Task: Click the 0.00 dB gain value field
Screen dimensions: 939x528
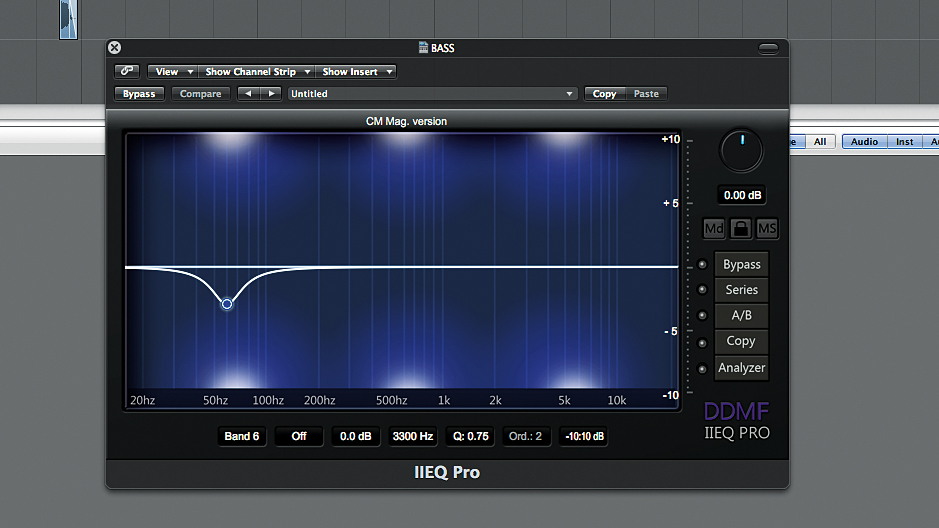Action: [742, 195]
